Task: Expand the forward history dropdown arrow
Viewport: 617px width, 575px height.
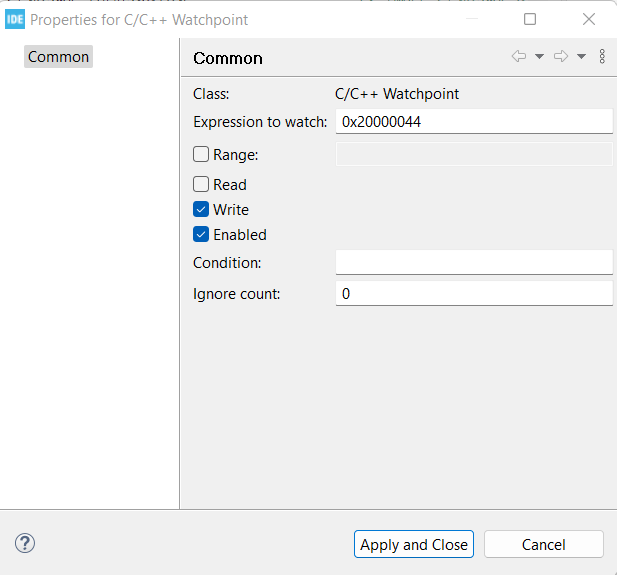Action: (581, 57)
